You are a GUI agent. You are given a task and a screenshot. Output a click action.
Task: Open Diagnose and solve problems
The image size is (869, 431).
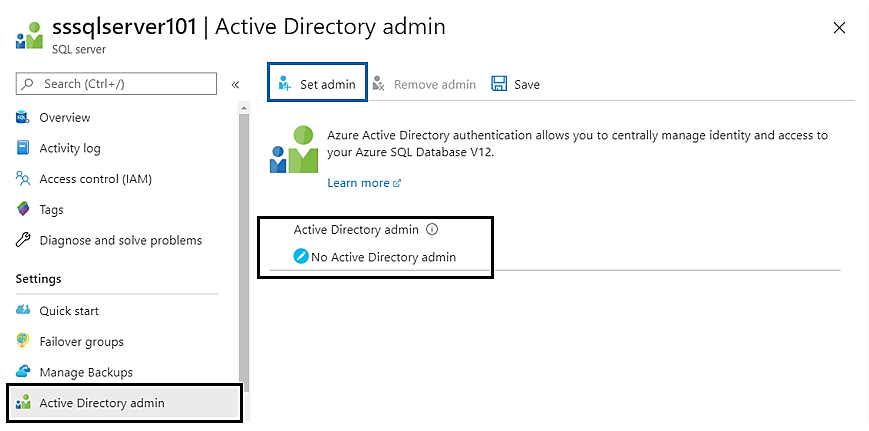tap(120, 240)
